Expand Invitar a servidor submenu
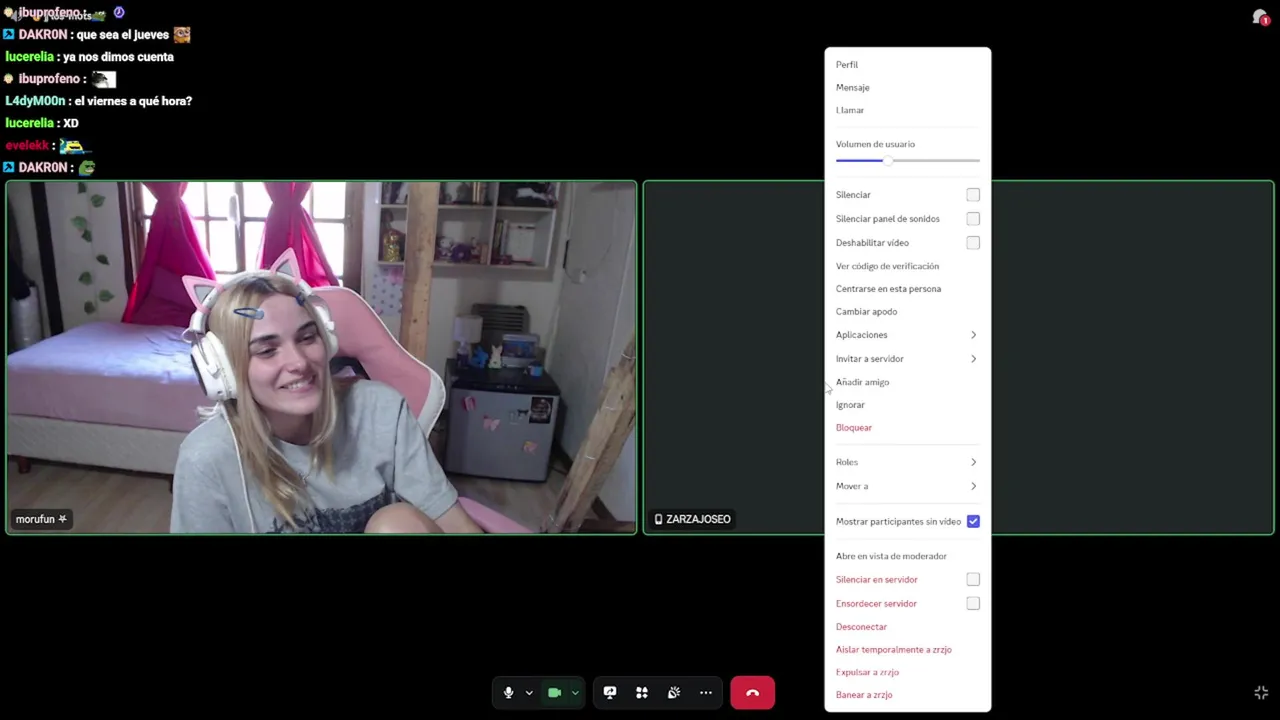 [907, 359]
